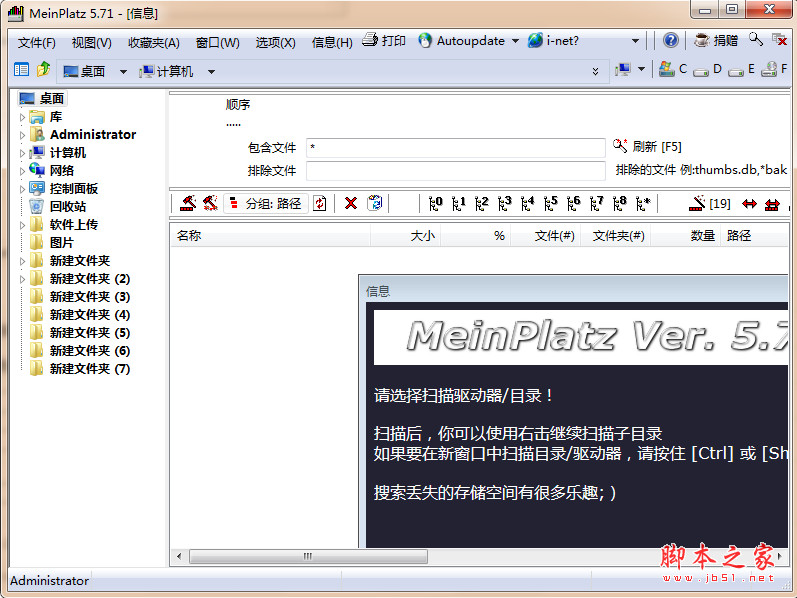Click the magnifier search icon in top toolbar
797x598 pixels.
click(x=755, y=40)
